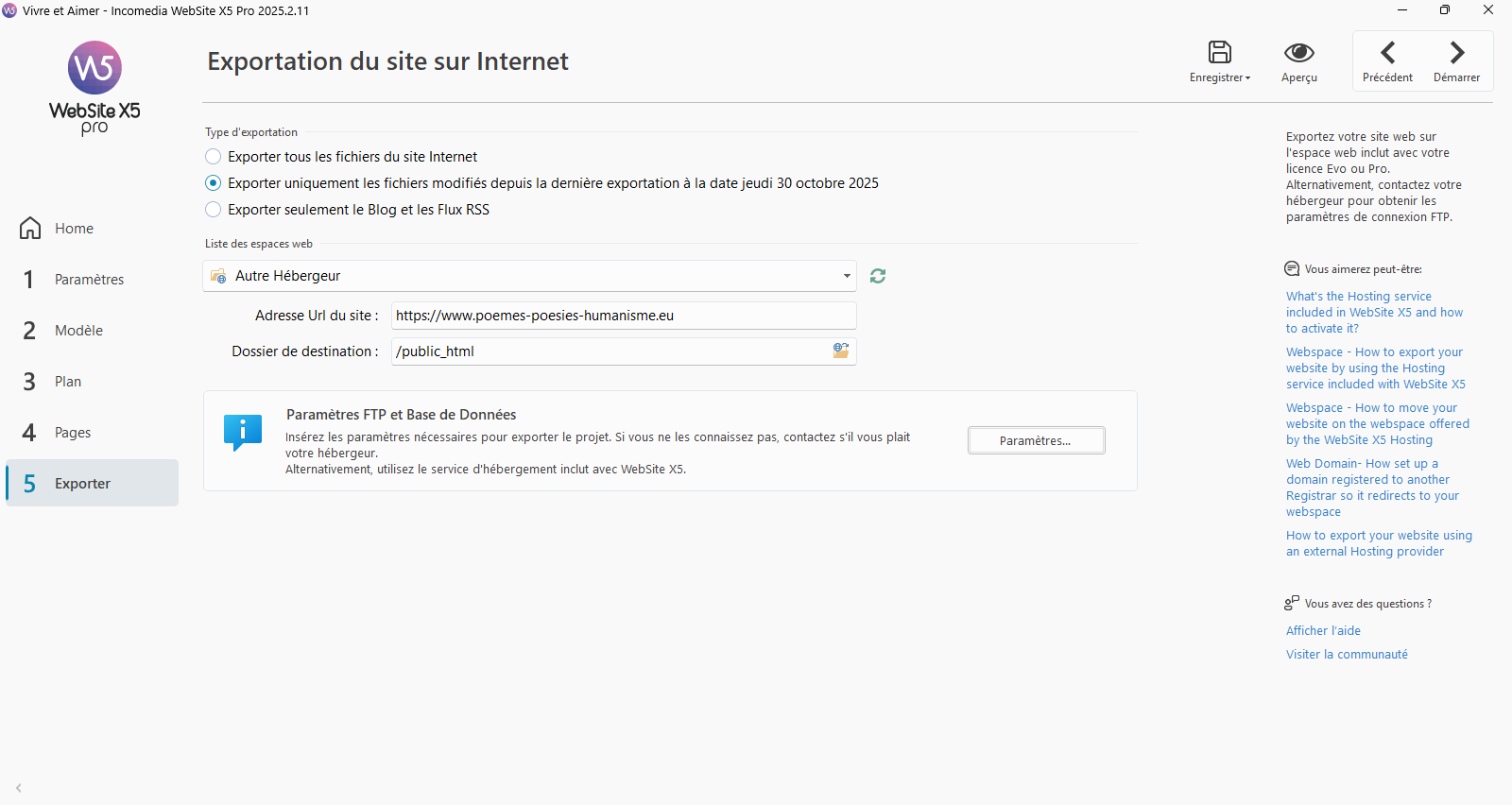Refresh the web spaces list
This screenshot has width=1512, height=805.
878,276
